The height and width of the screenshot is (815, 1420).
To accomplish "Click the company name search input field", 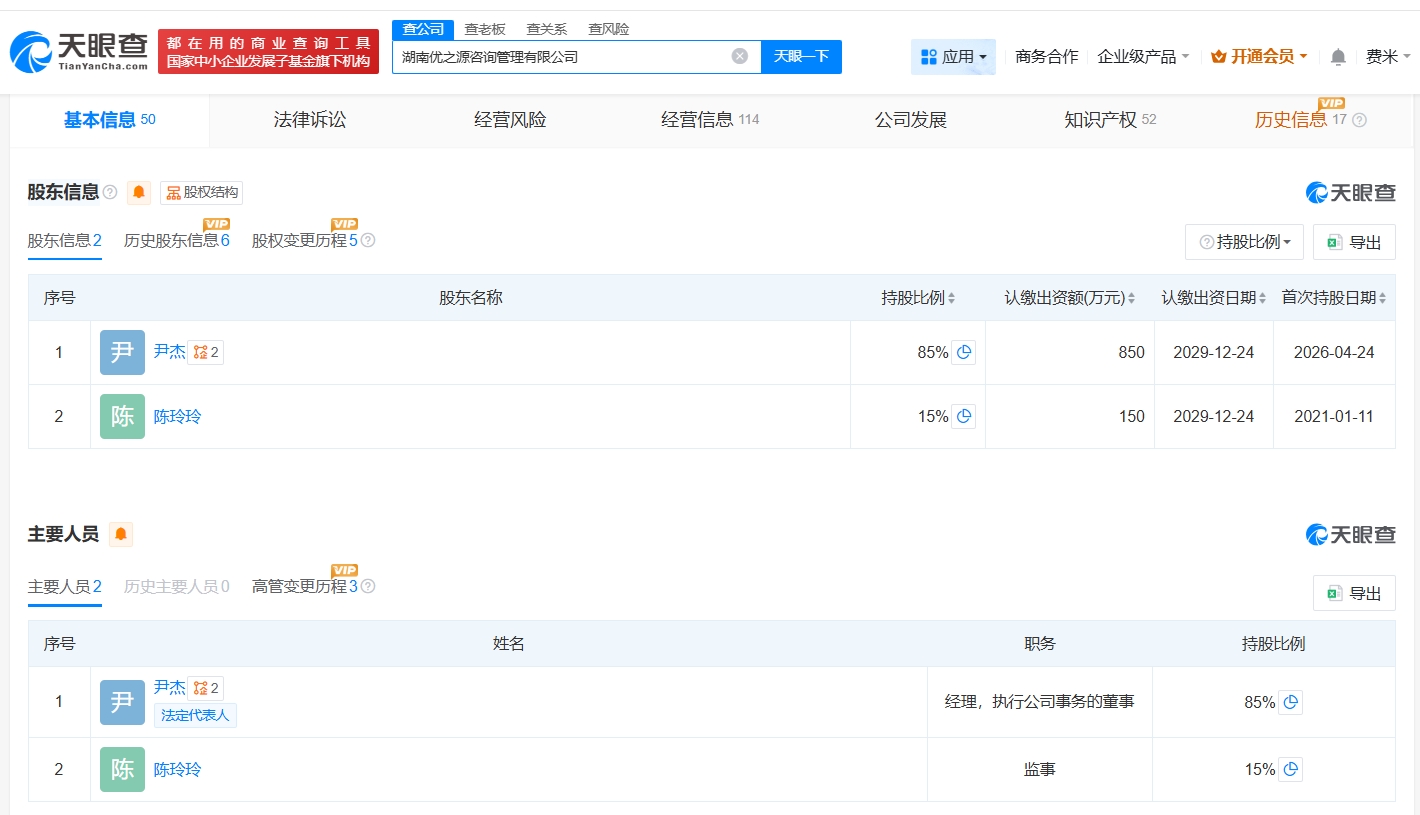I will 560,57.
